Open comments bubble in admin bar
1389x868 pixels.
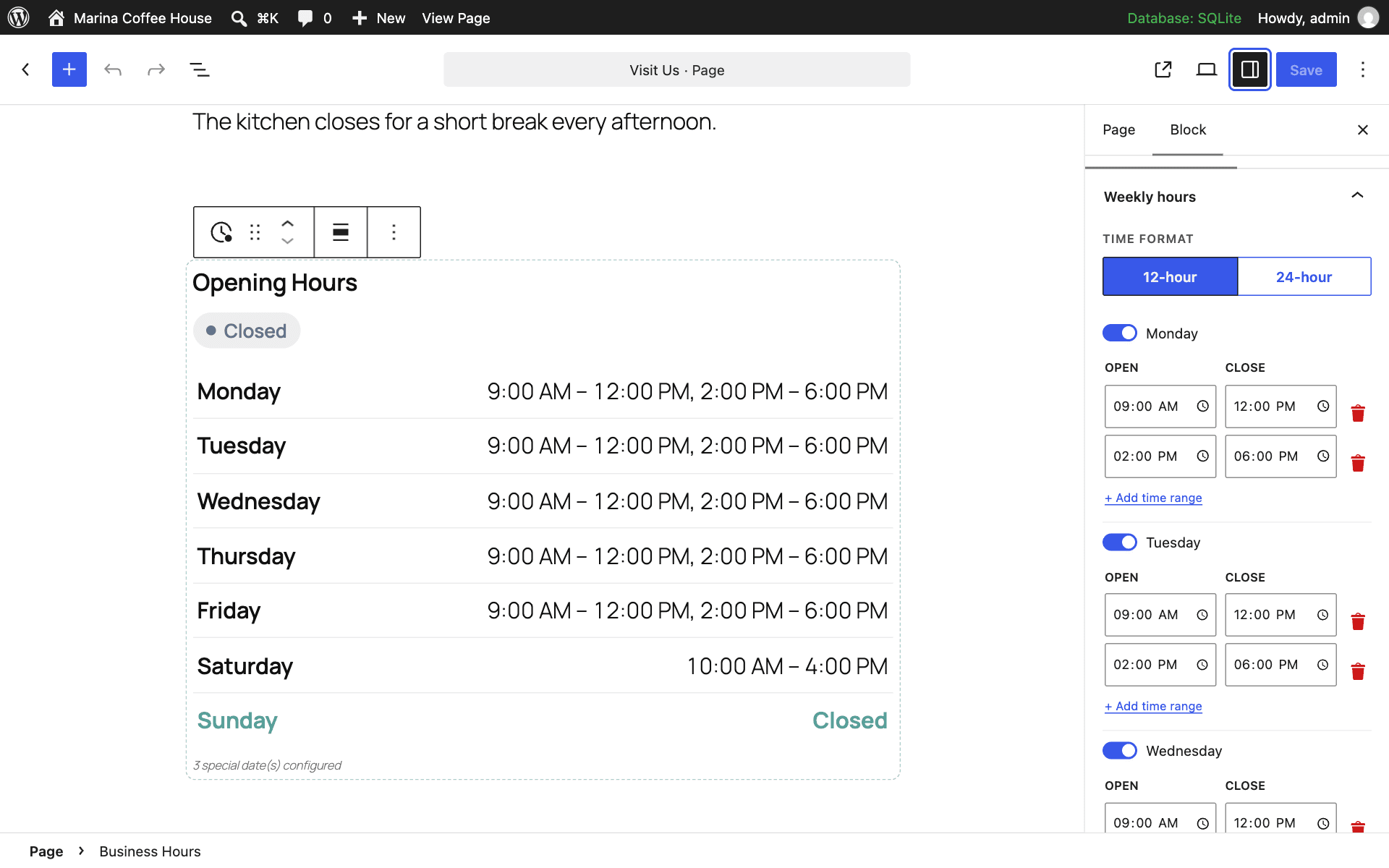pos(315,17)
